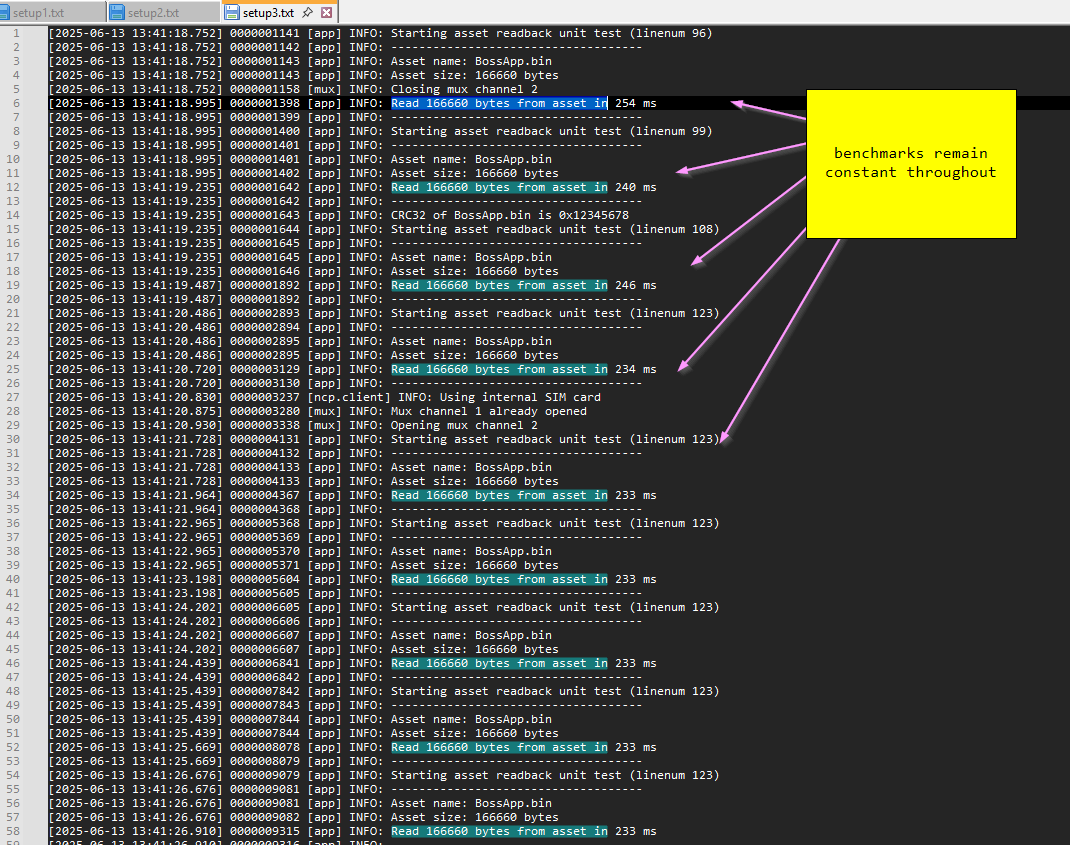Screen dimensions: 1070x845
Task: Click the counter value '0000005604'
Action: 265,579
